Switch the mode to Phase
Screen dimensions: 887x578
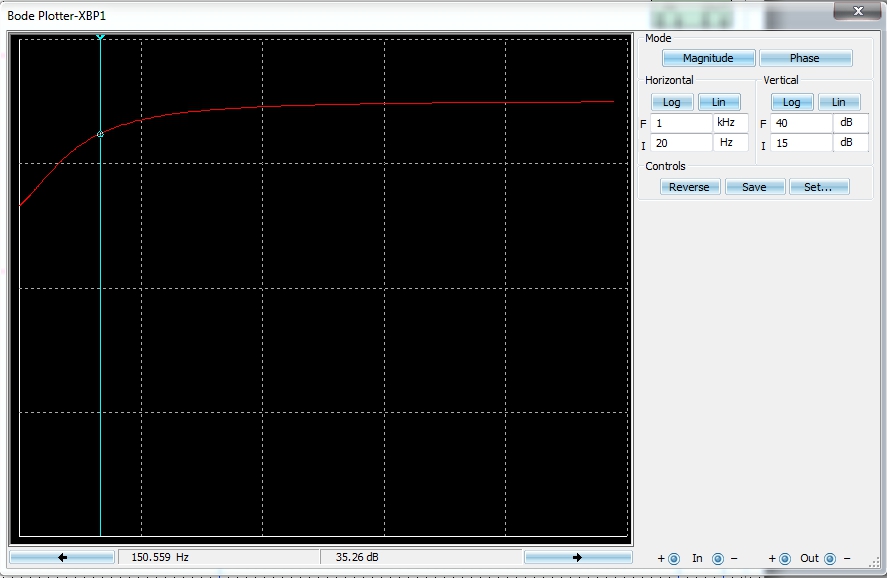[805, 58]
